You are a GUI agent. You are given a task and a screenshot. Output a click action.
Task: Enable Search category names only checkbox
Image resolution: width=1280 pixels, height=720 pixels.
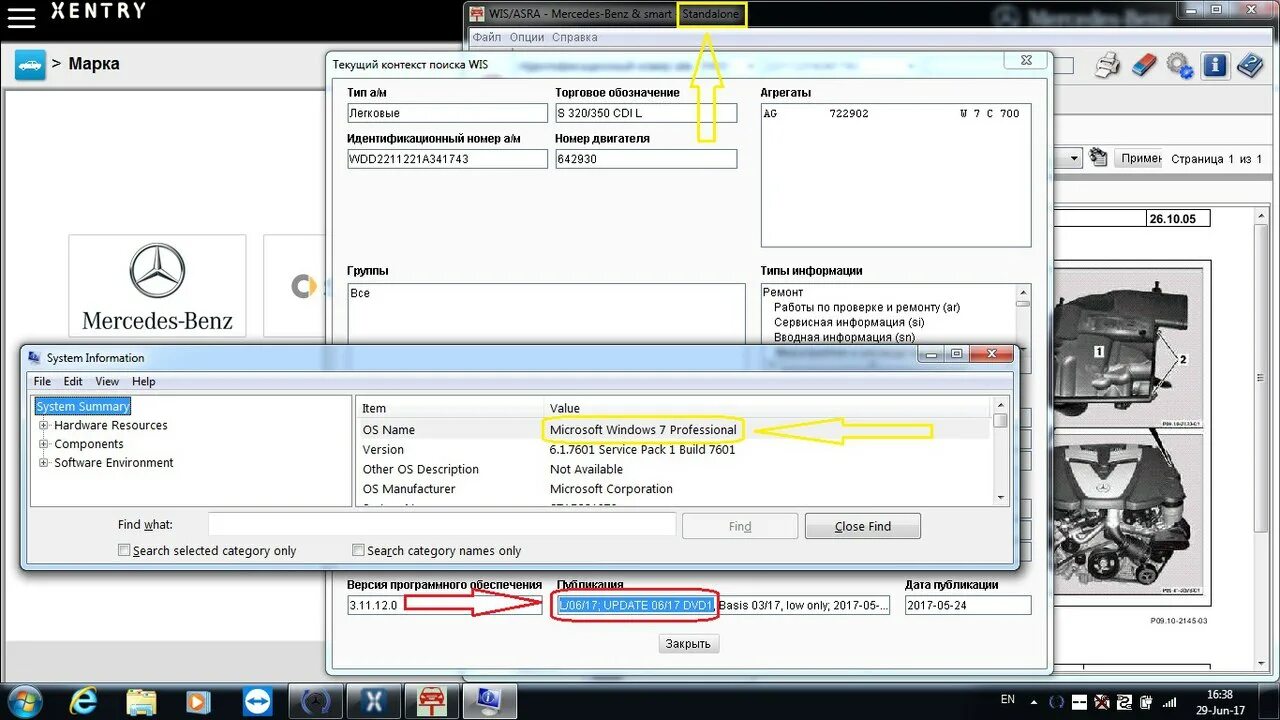(358, 550)
